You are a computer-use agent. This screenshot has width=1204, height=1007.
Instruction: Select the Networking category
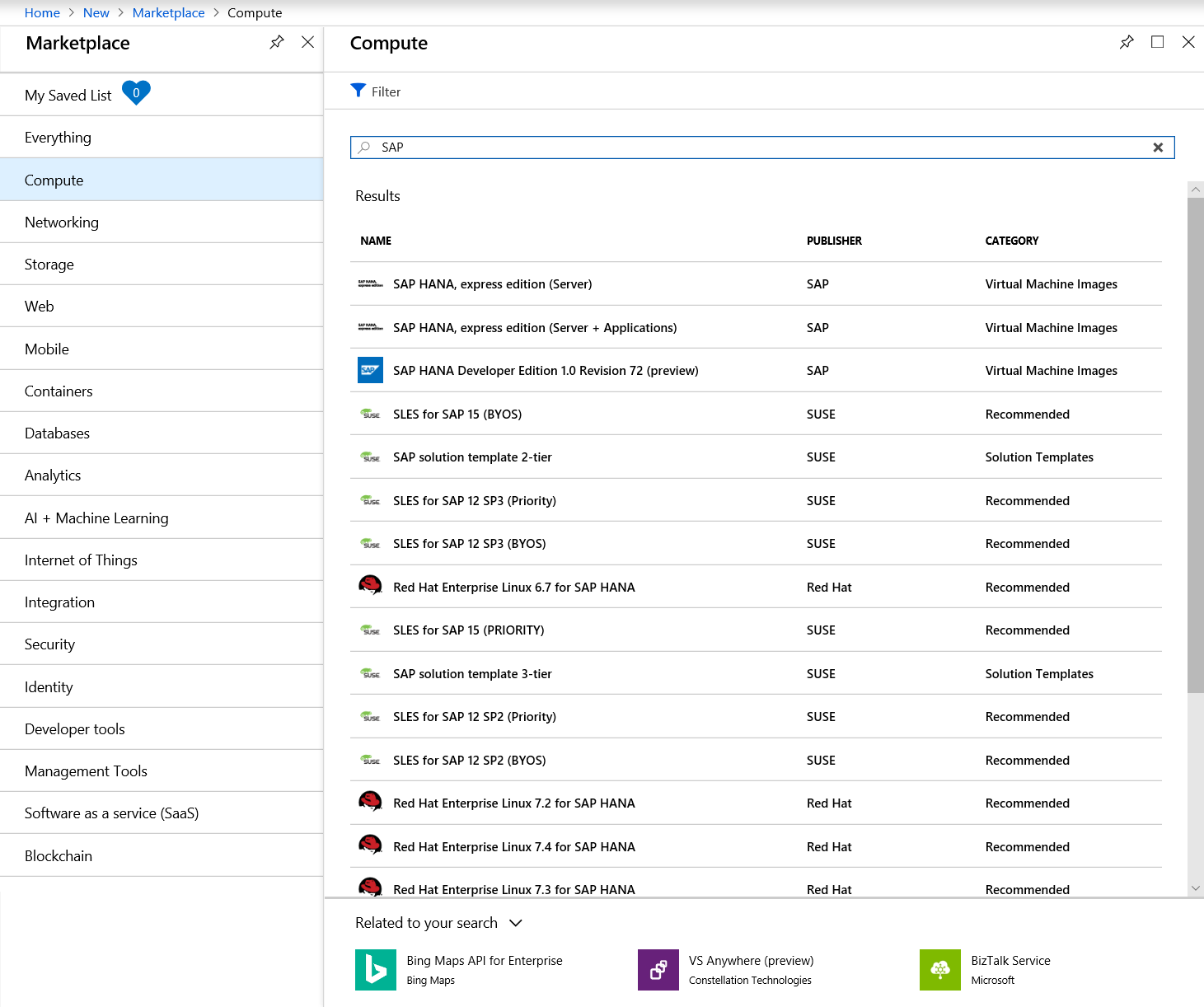pyautogui.click(x=62, y=222)
